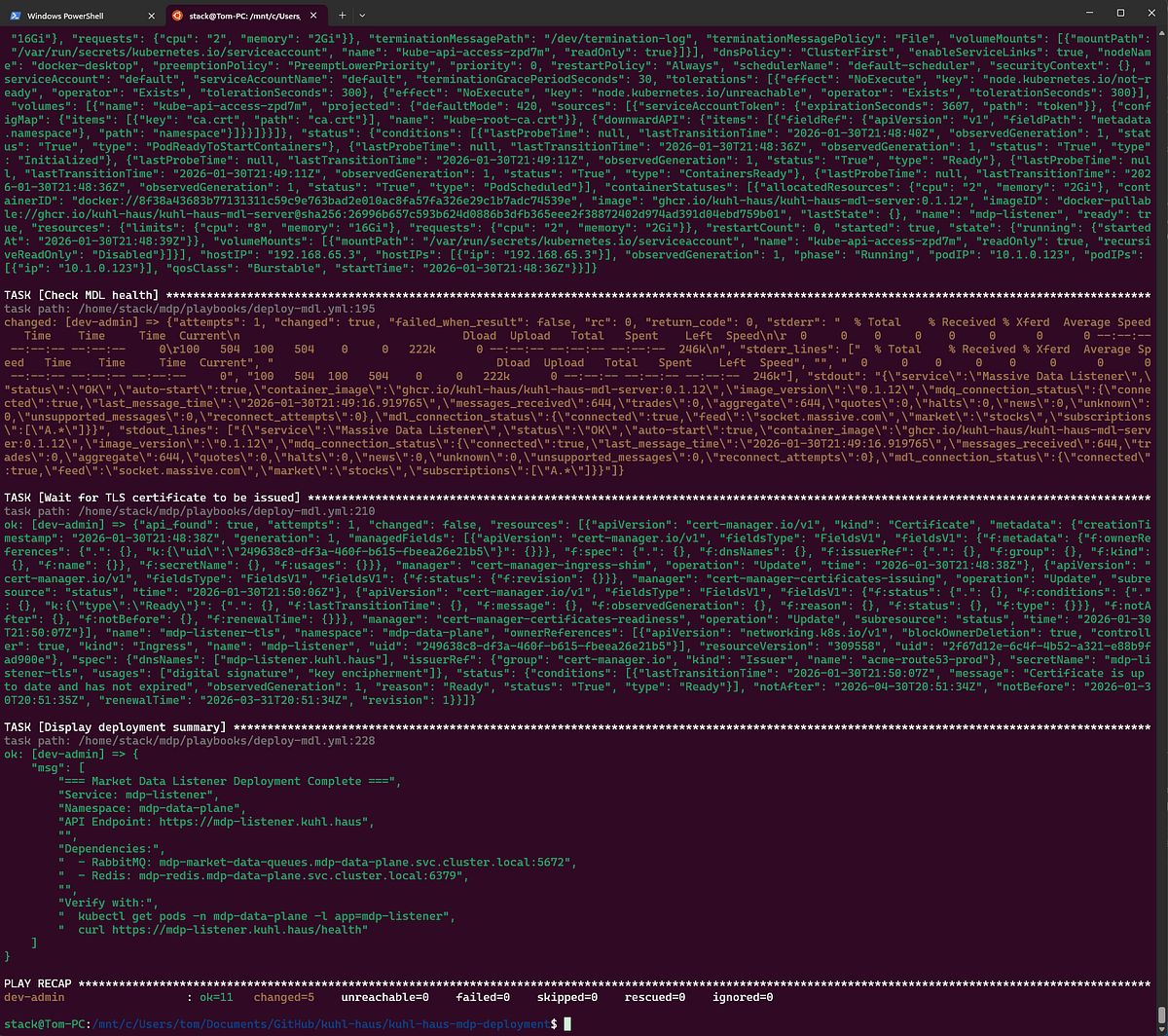Close the stack@Tom-PC tab
1168x1036 pixels.
pyautogui.click(x=313, y=16)
